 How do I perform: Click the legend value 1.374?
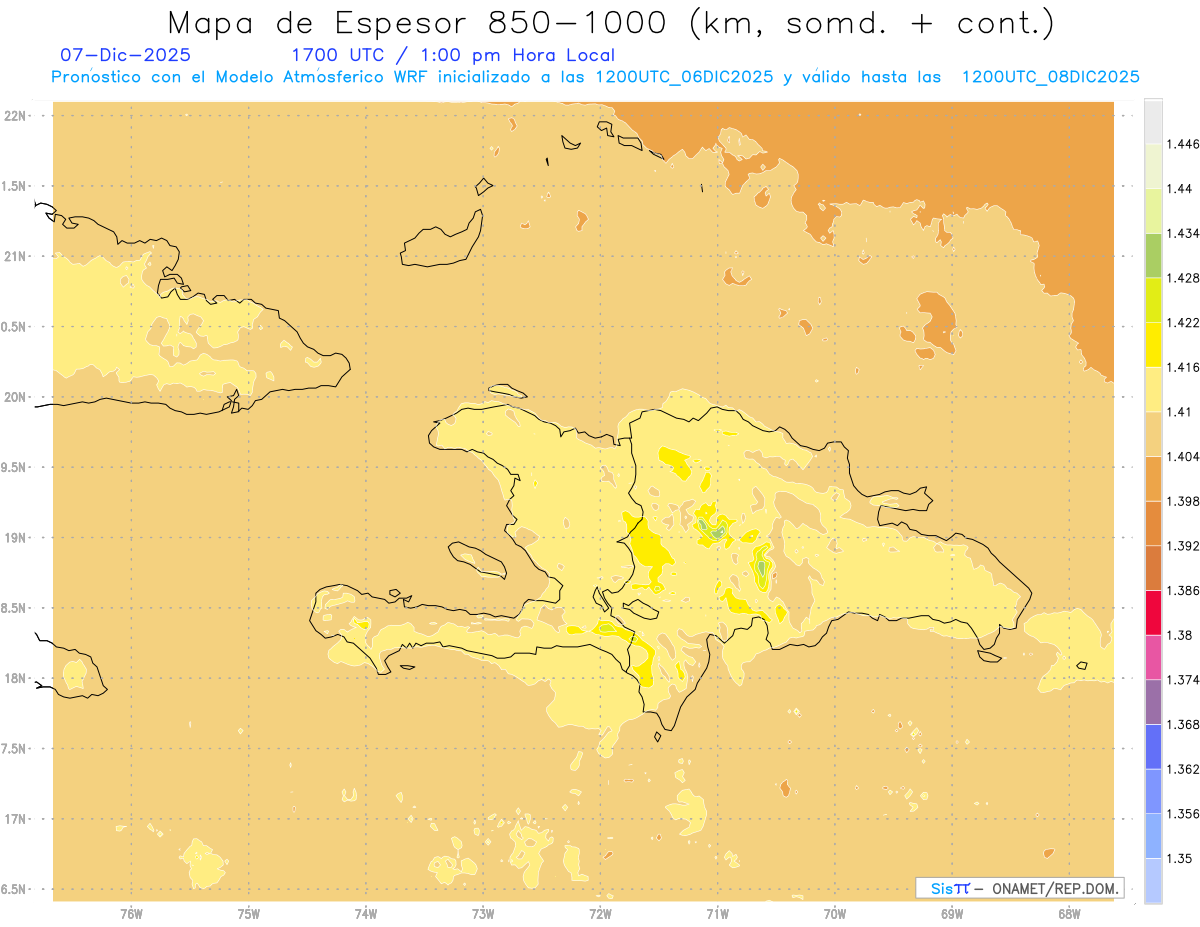click(x=1183, y=679)
